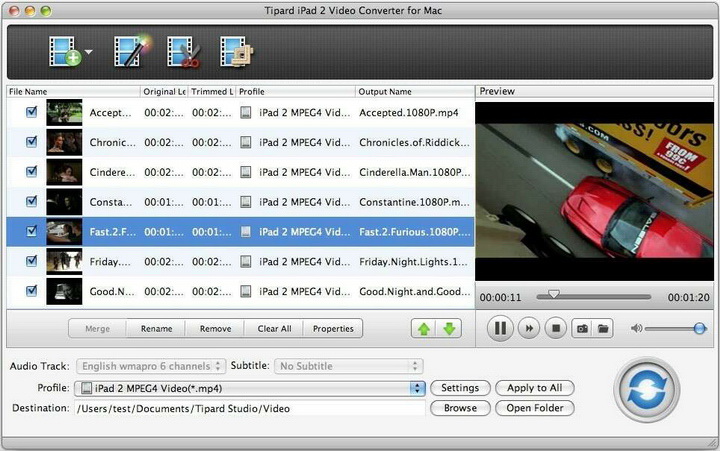
Task: Select the Friday.Night.Lights output name
Action: [x=413, y=262]
